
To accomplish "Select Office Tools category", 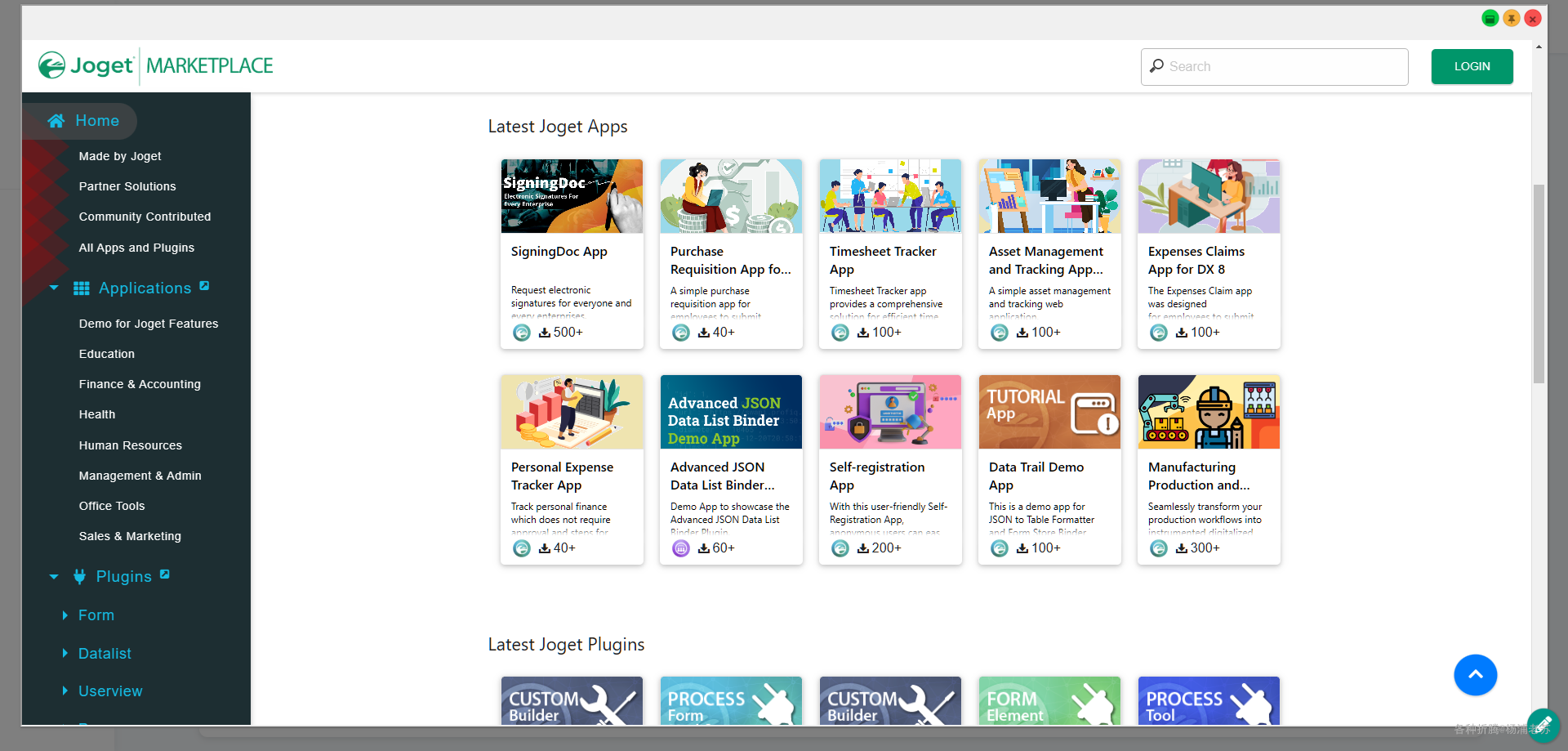I will point(112,506).
